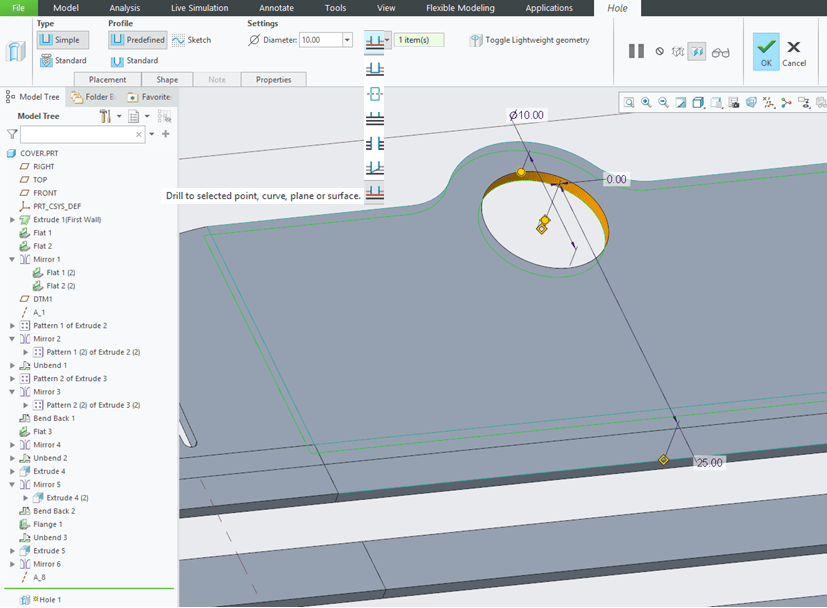Confirm the hole with OK
This screenshot has width=827, height=608.
pos(766,51)
